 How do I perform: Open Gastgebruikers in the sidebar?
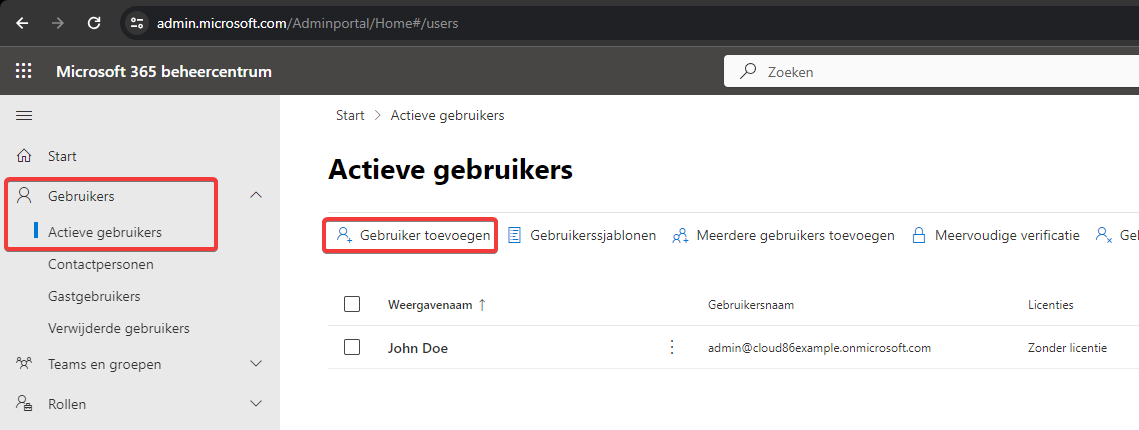click(94, 296)
